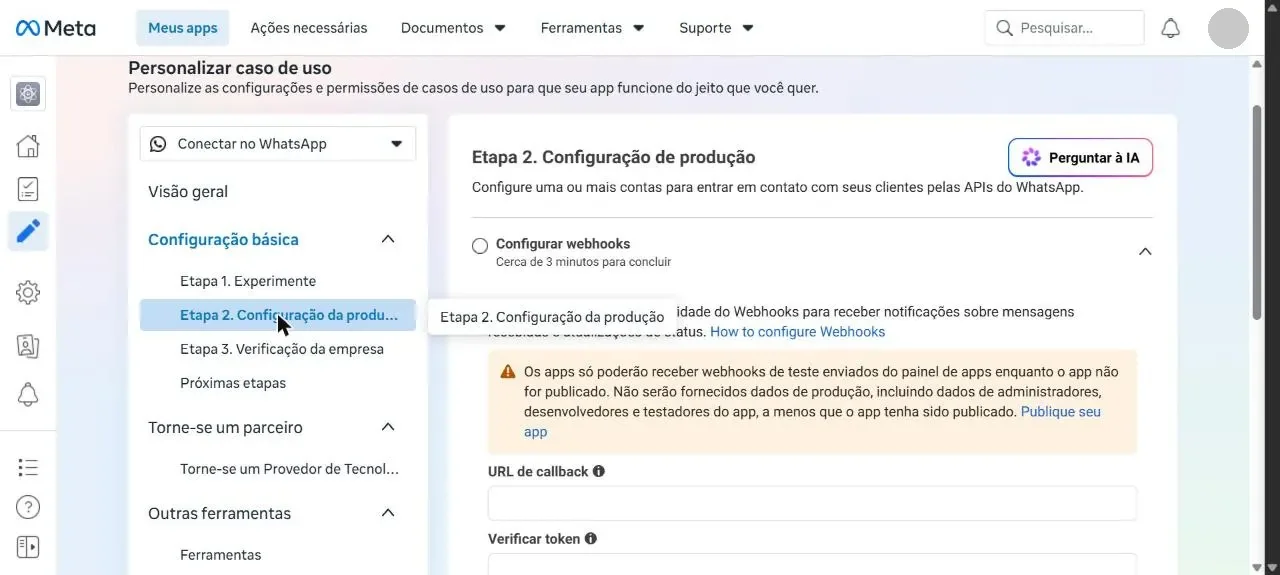Click the Meta logo
The height and width of the screenshot is (575, 1280).
[56, 28]
